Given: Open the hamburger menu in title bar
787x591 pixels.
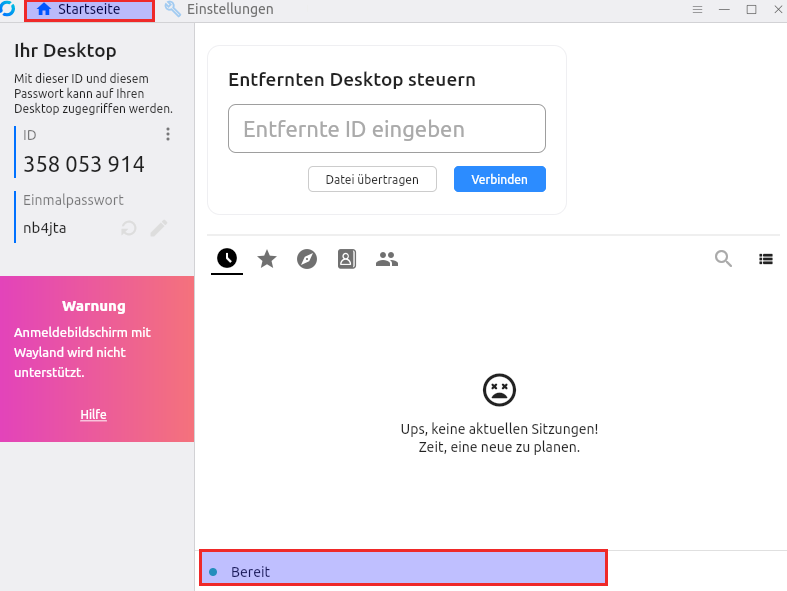Looking at the screenshot, I should [x=697, y=9].
